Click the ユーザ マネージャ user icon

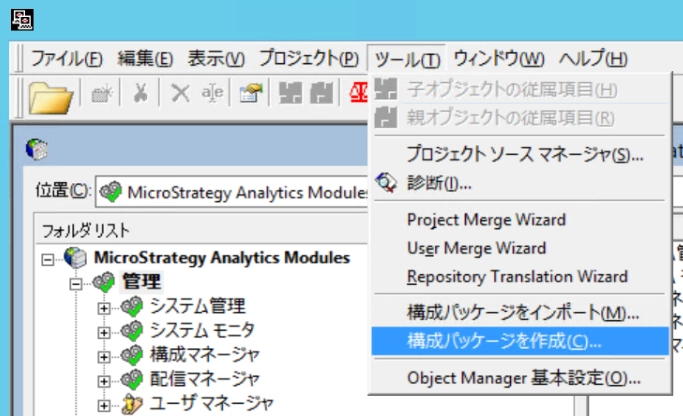click(132, 404)
